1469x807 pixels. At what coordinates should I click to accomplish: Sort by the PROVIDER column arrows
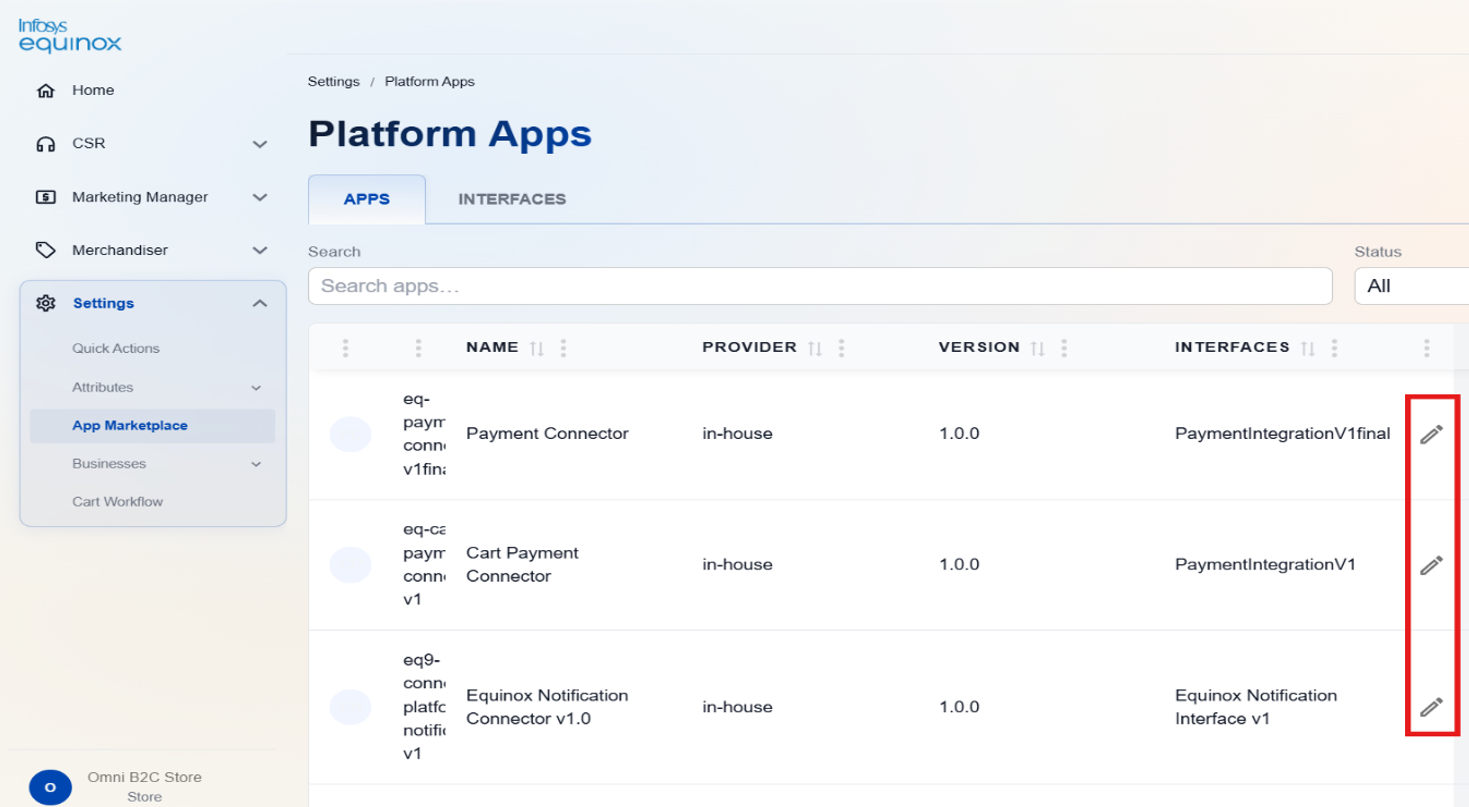click(x=815, y=348)
